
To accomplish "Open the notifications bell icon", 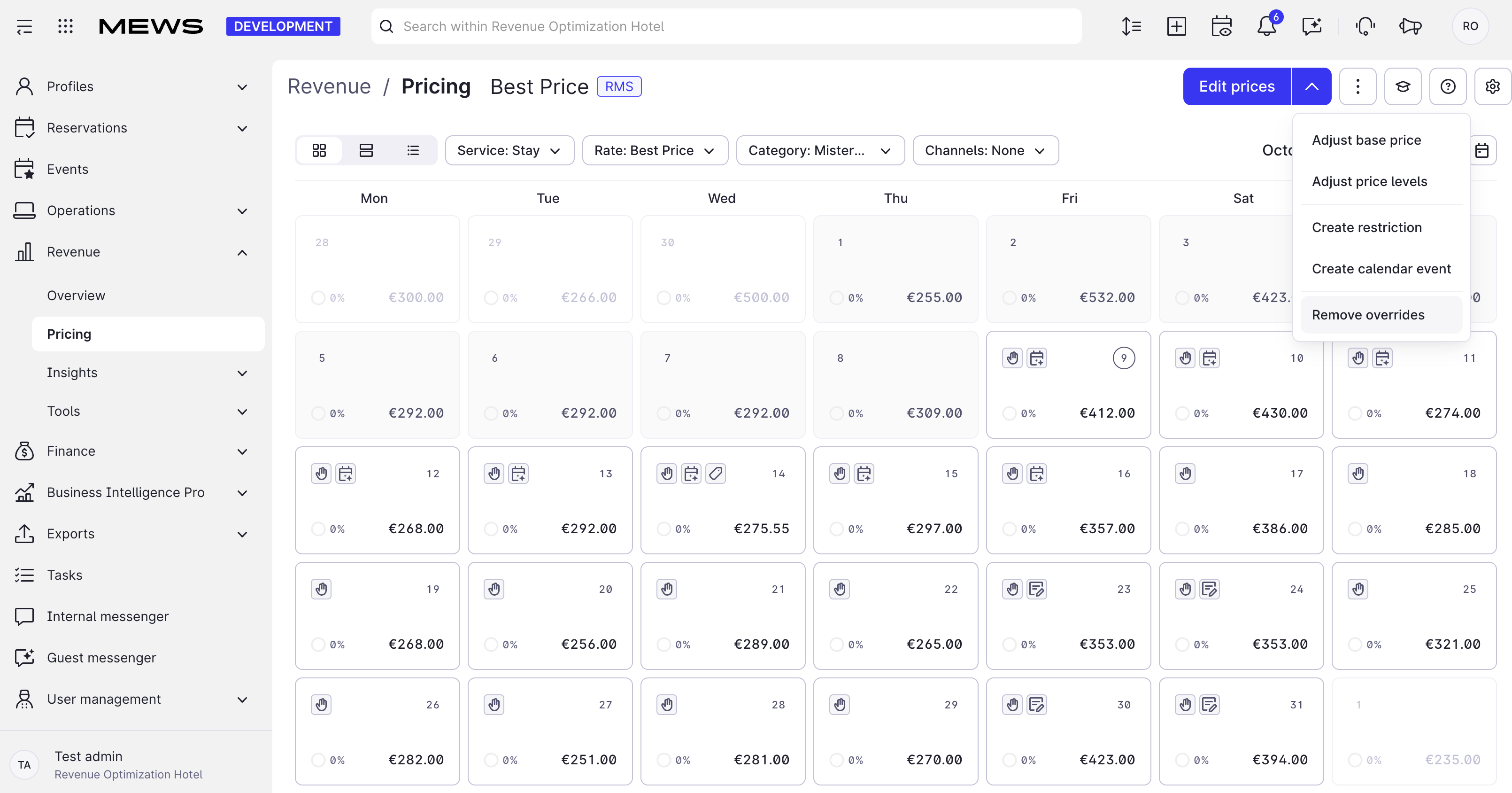I will [x=1267, y=26].
